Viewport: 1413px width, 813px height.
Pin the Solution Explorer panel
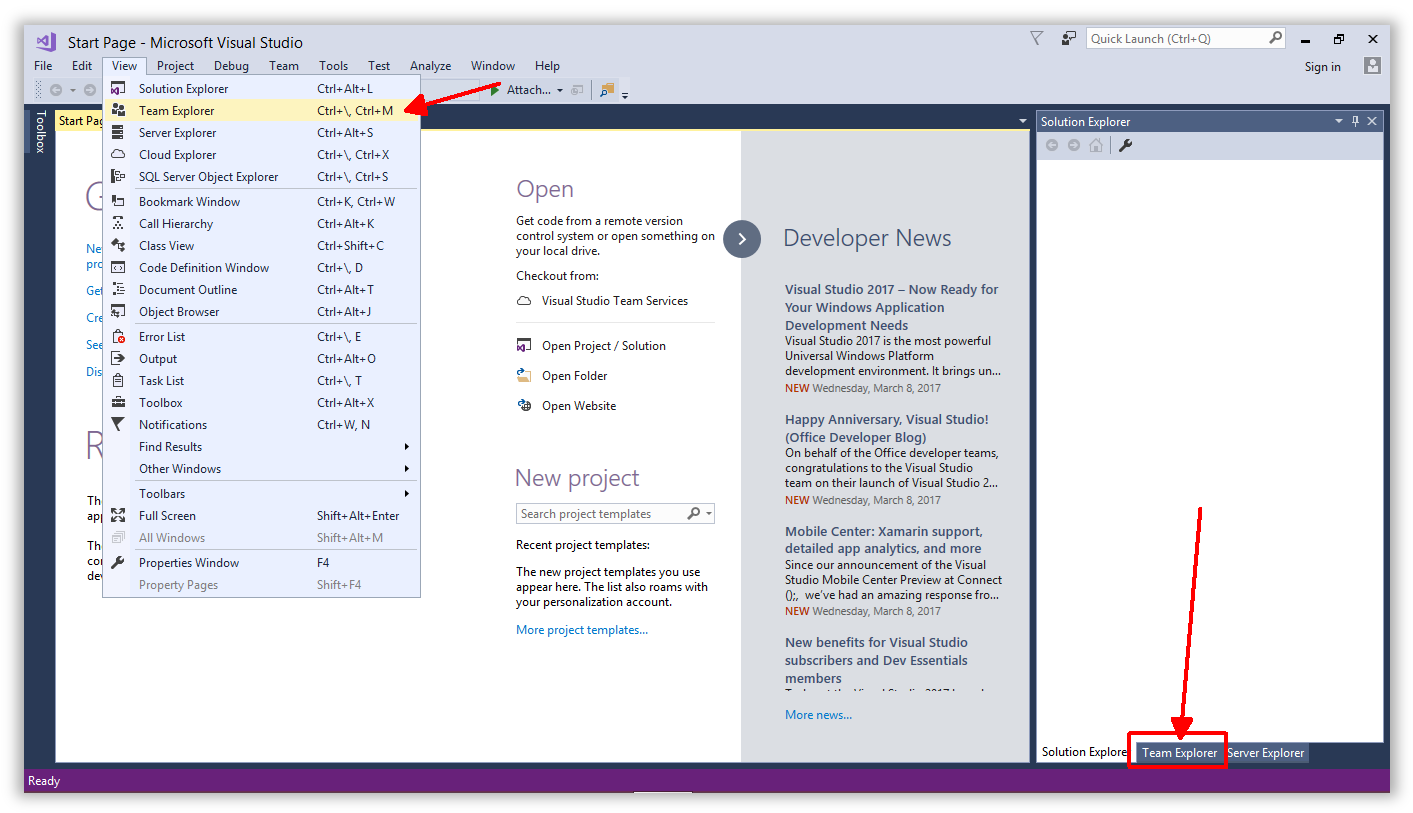(1356, 121)
